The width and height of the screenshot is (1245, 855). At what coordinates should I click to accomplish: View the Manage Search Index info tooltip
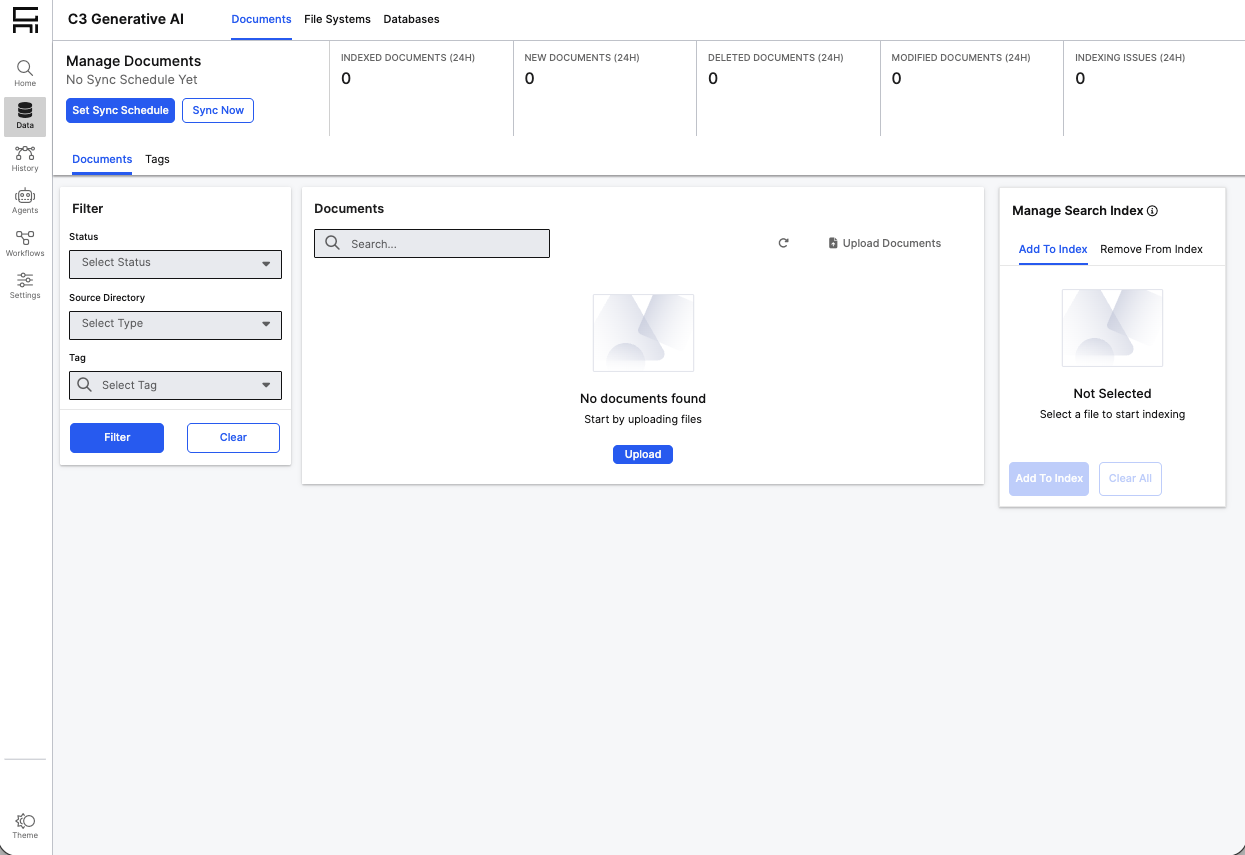pyautogui.click(x=1152, y=210)
